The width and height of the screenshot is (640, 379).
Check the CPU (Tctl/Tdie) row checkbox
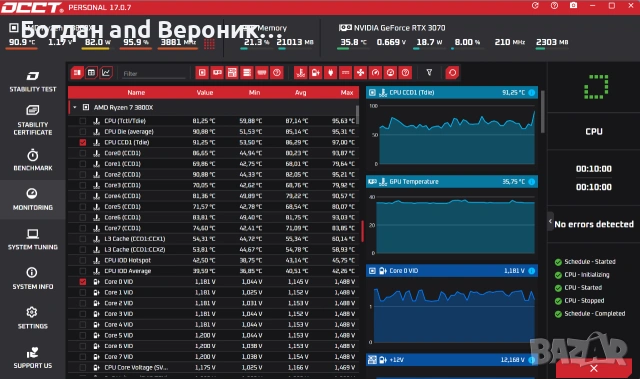pyautogui.click(x=83, y=121)
